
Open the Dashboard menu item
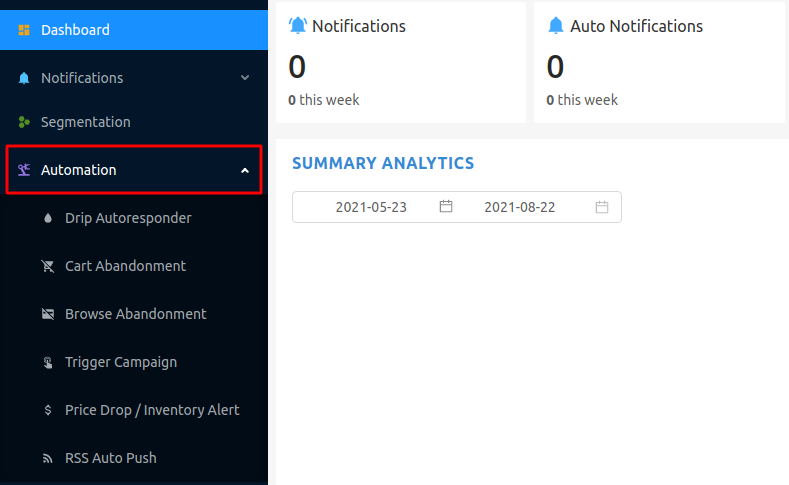(134, 30)
